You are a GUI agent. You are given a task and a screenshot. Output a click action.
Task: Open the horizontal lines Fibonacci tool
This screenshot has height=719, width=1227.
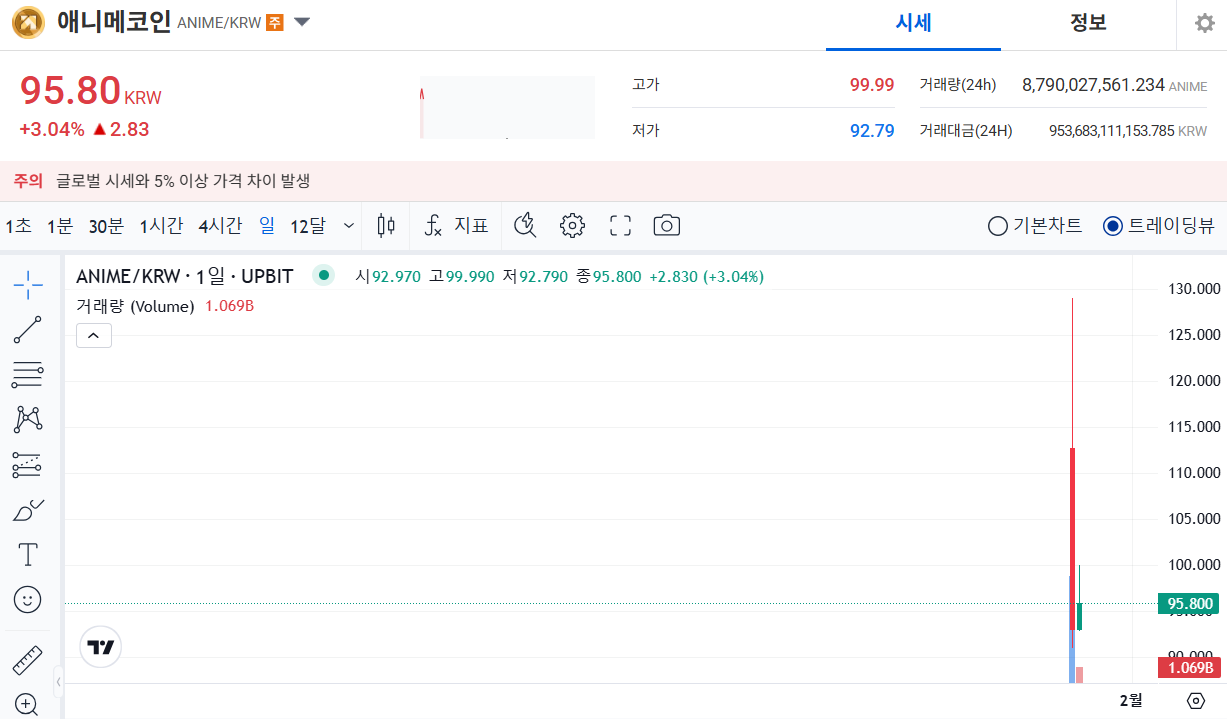coord(28,375)
